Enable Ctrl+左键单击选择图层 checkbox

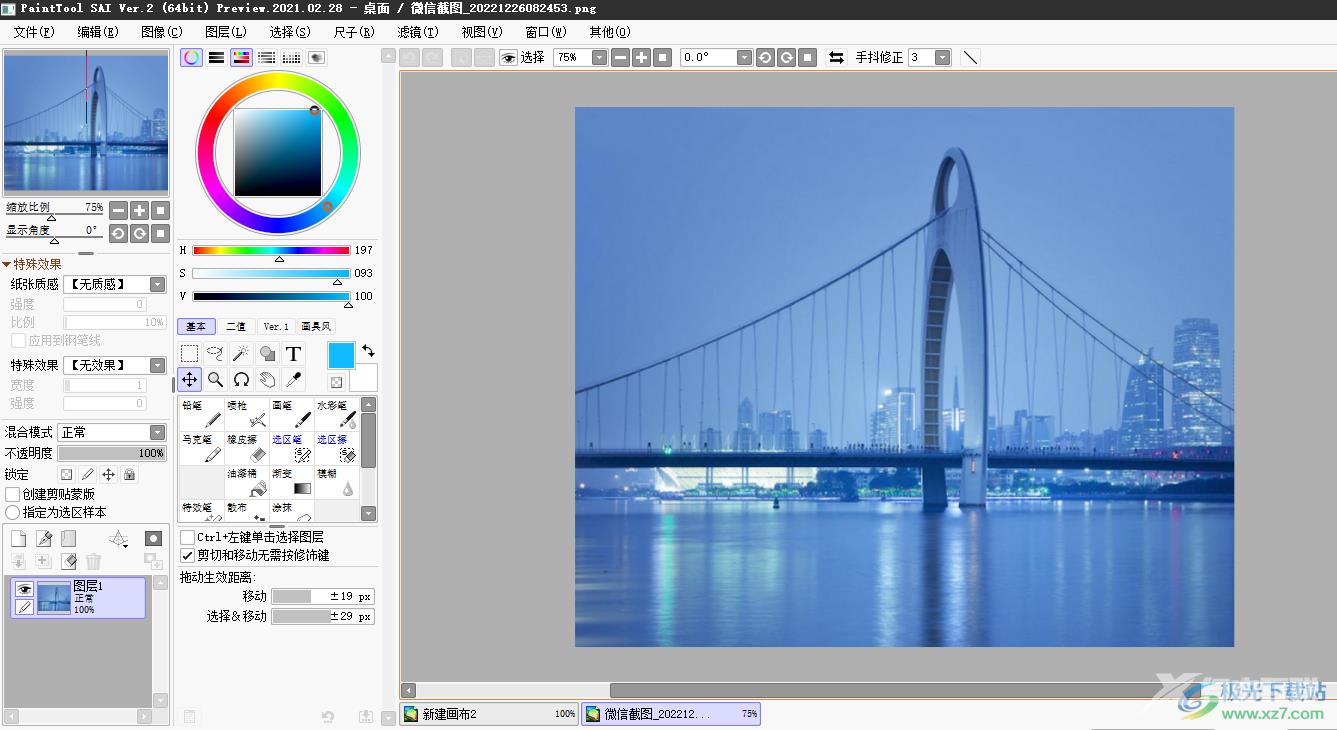(x=187, y=537)
